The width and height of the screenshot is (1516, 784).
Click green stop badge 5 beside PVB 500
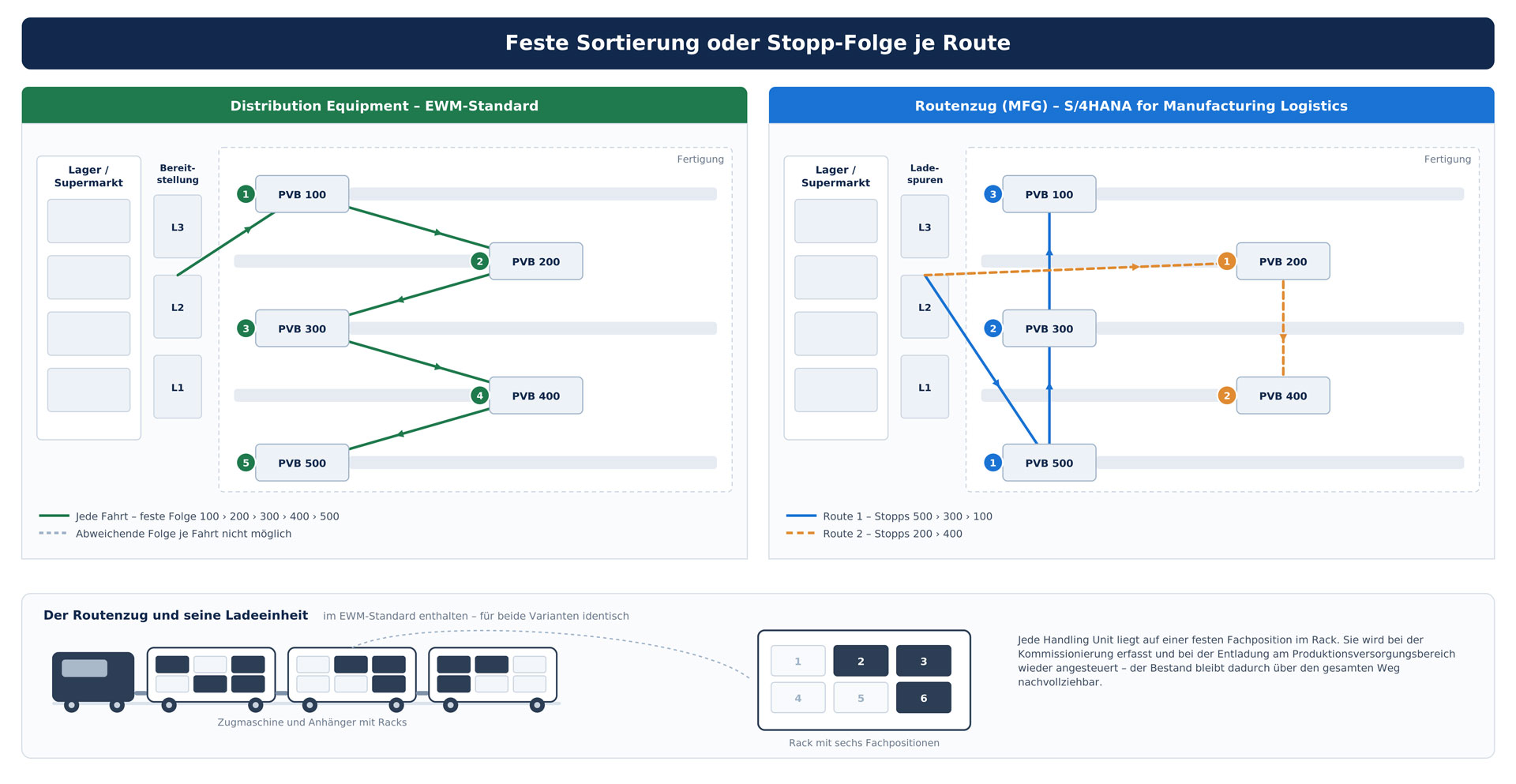tap(246, 463)
